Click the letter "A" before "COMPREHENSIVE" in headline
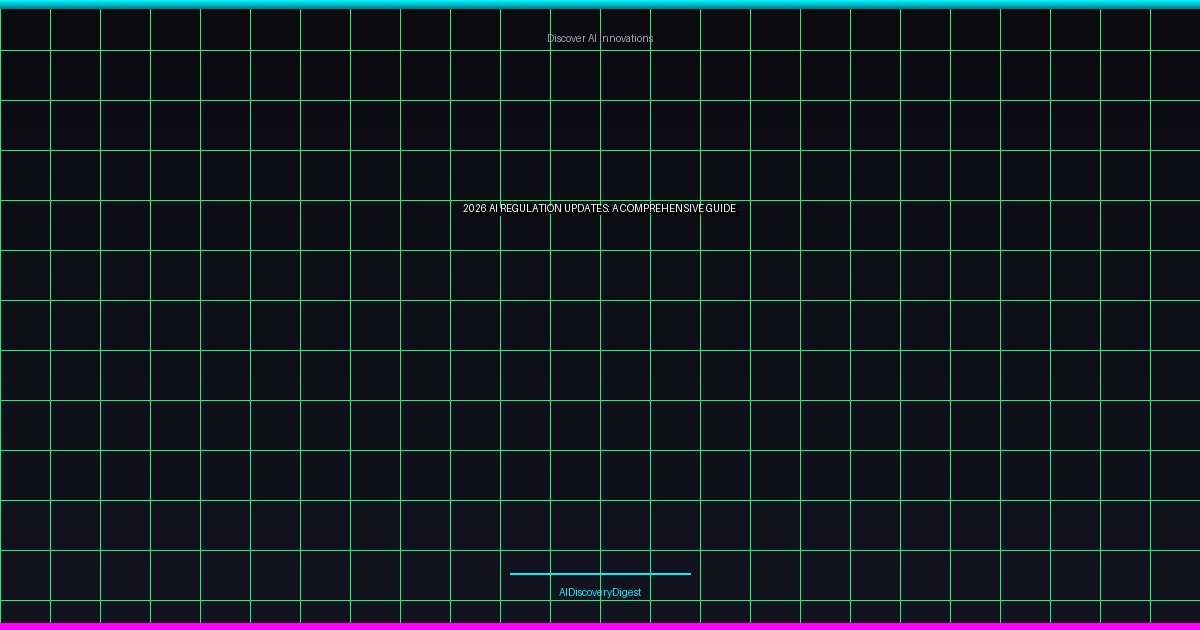The width and height of the screenshot is (1200, 630). click(615, 209)
